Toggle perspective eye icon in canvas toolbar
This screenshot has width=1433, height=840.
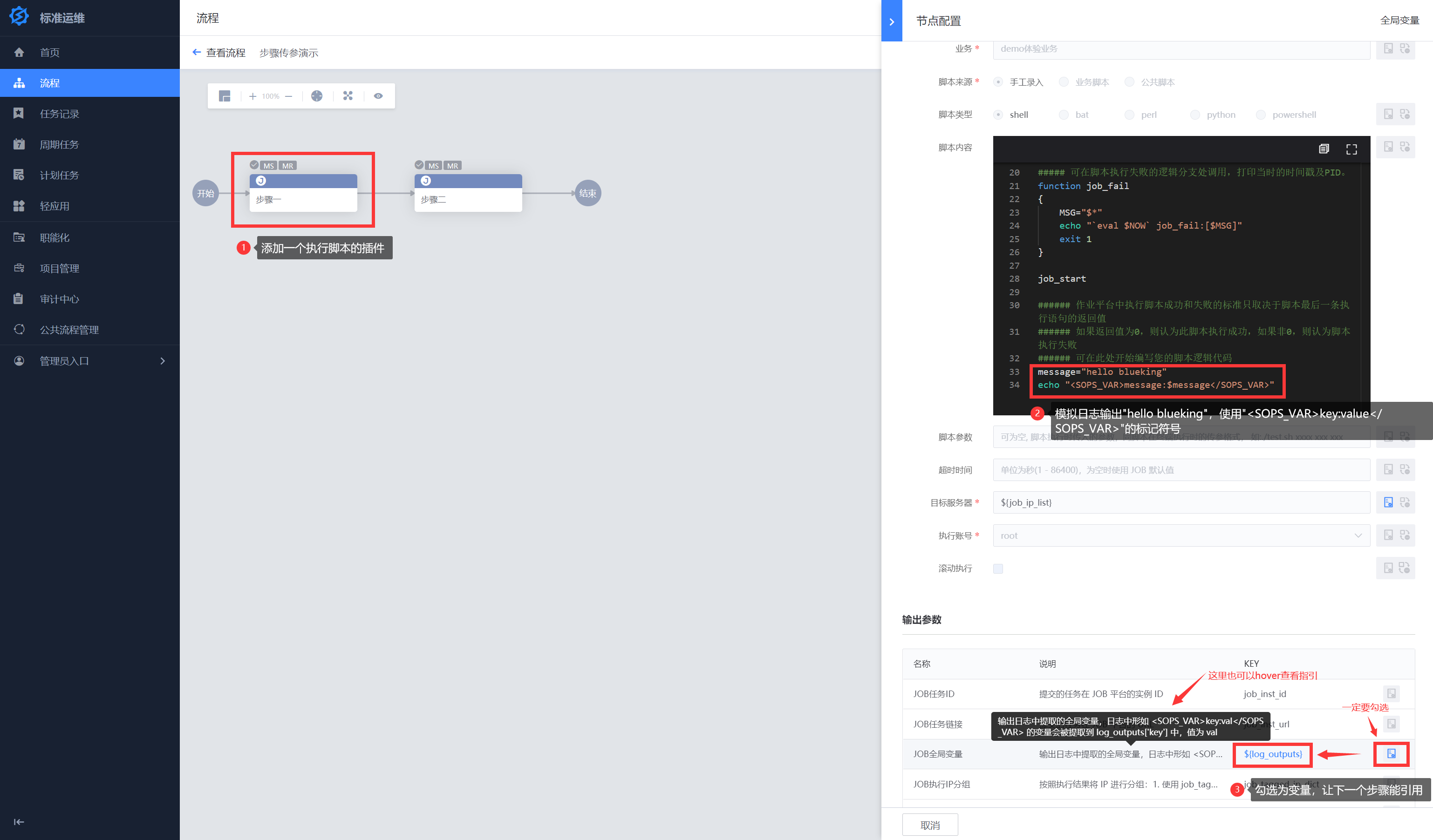click(378, 96)
